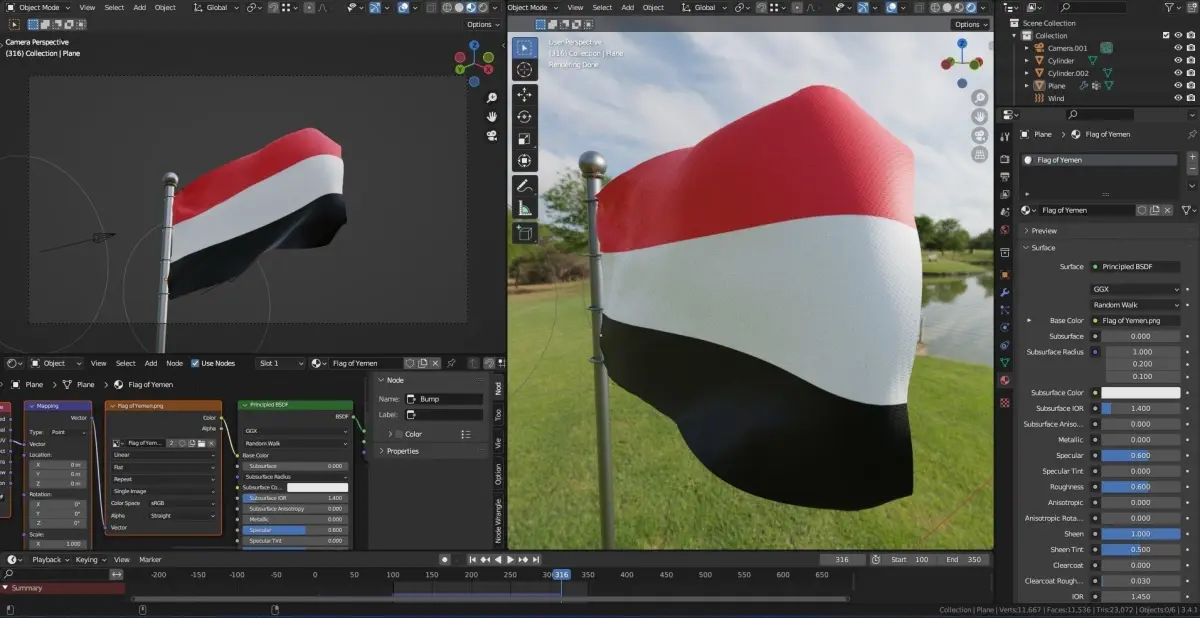Open the Slot 1 dropdown in node editor
Image resolution: width=1200 pixels, height=618 pixels.
[x=280, y=363]
